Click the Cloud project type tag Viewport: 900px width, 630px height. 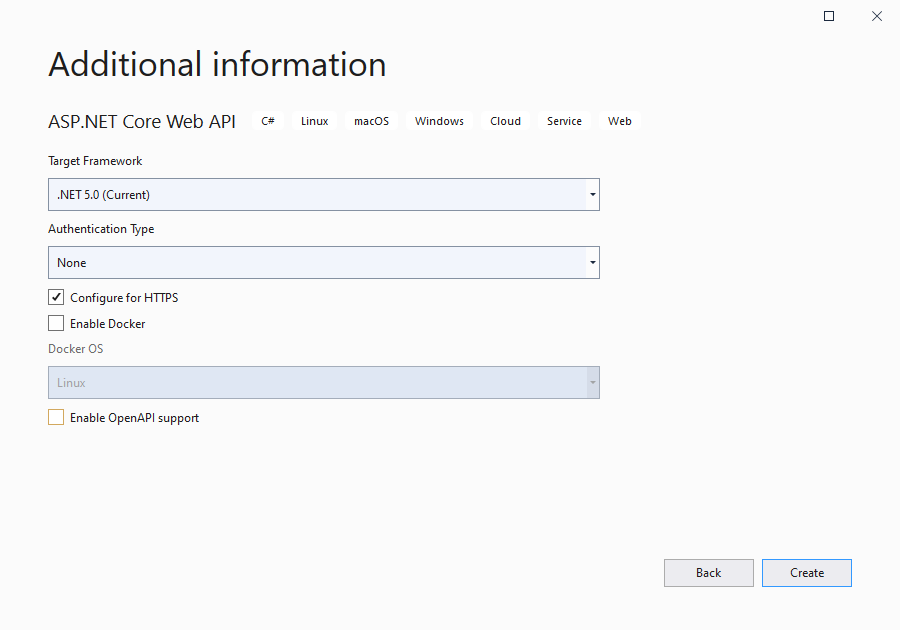[x=505, y=121]
